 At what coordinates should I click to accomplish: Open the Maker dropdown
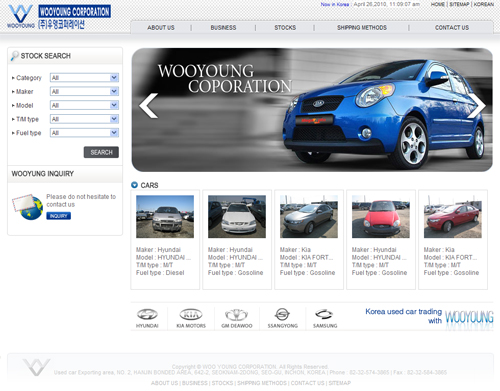[84, 91]
